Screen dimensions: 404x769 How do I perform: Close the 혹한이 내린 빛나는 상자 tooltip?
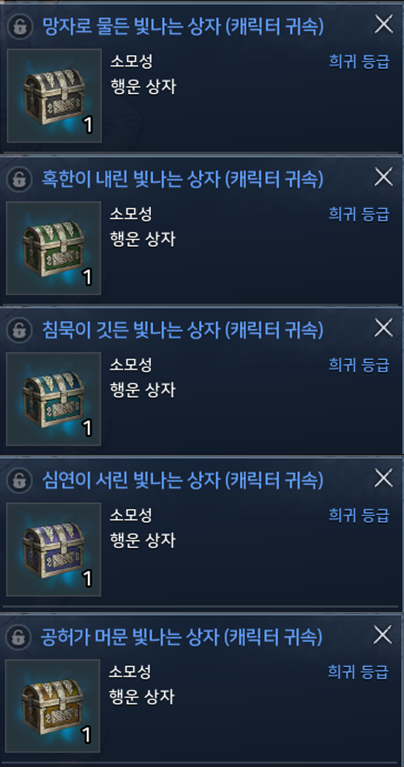(383, 177)
